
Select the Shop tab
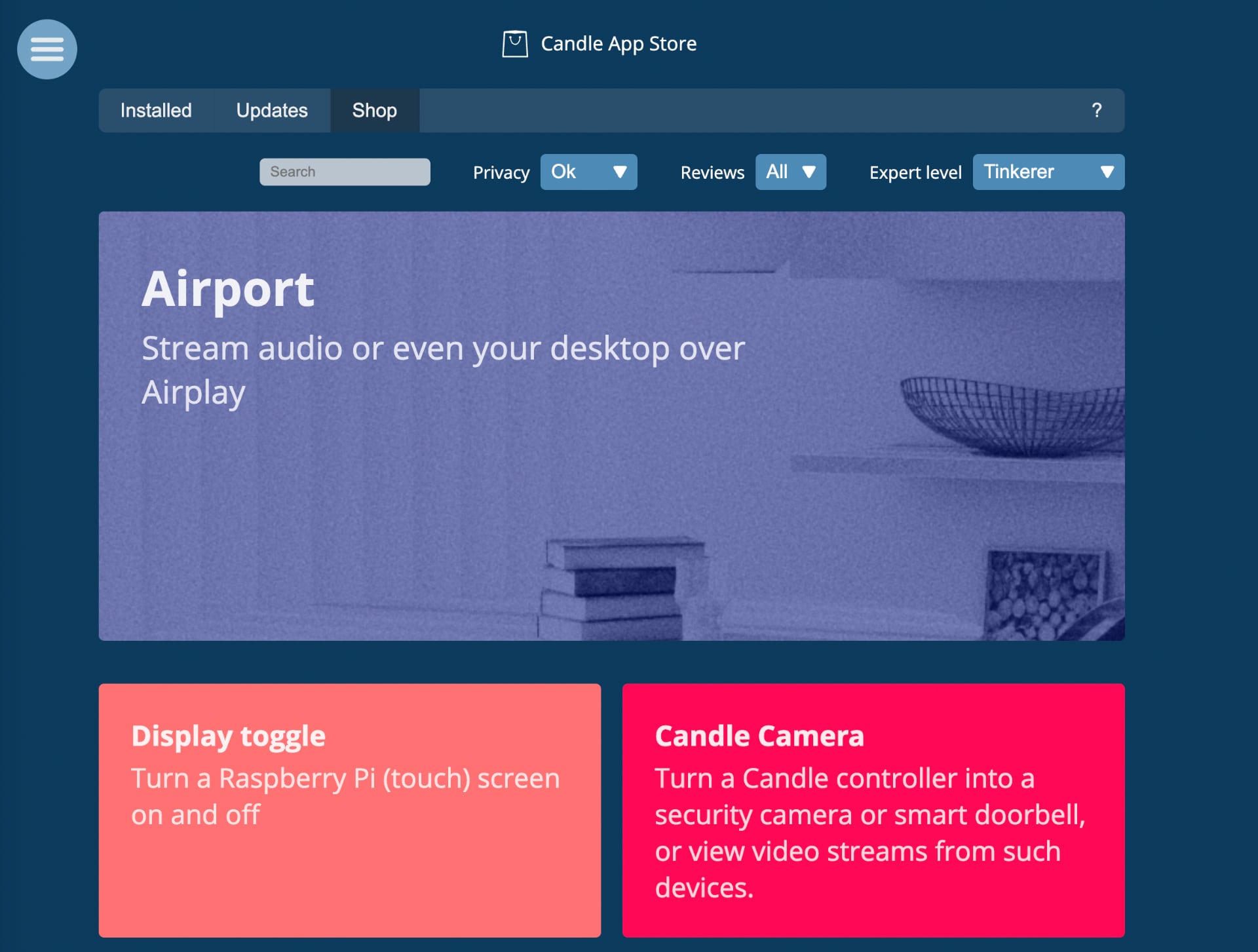point(375,110)
